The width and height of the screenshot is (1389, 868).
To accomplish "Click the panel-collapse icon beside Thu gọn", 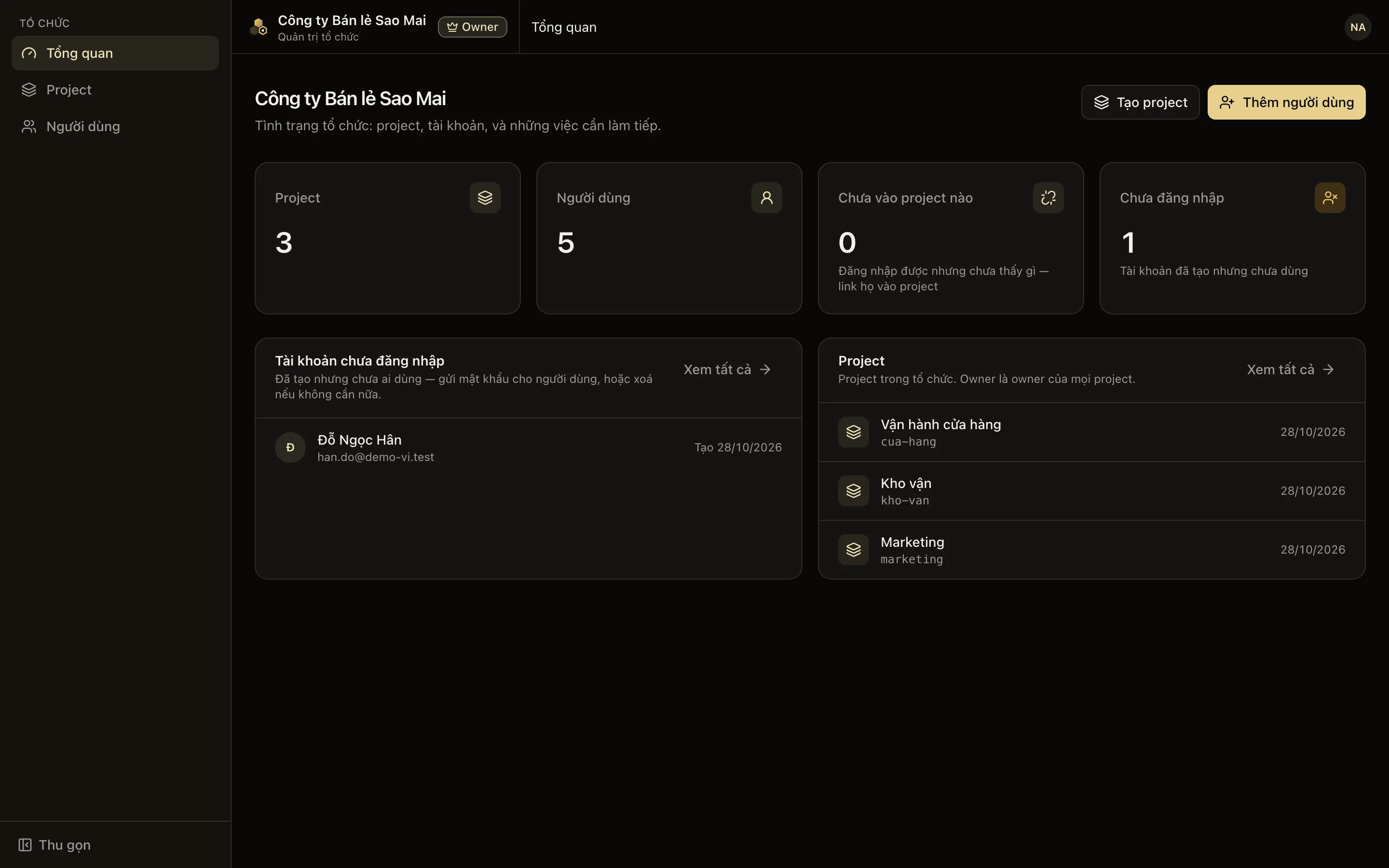I will pyautogui.click(x=25, y=844).
